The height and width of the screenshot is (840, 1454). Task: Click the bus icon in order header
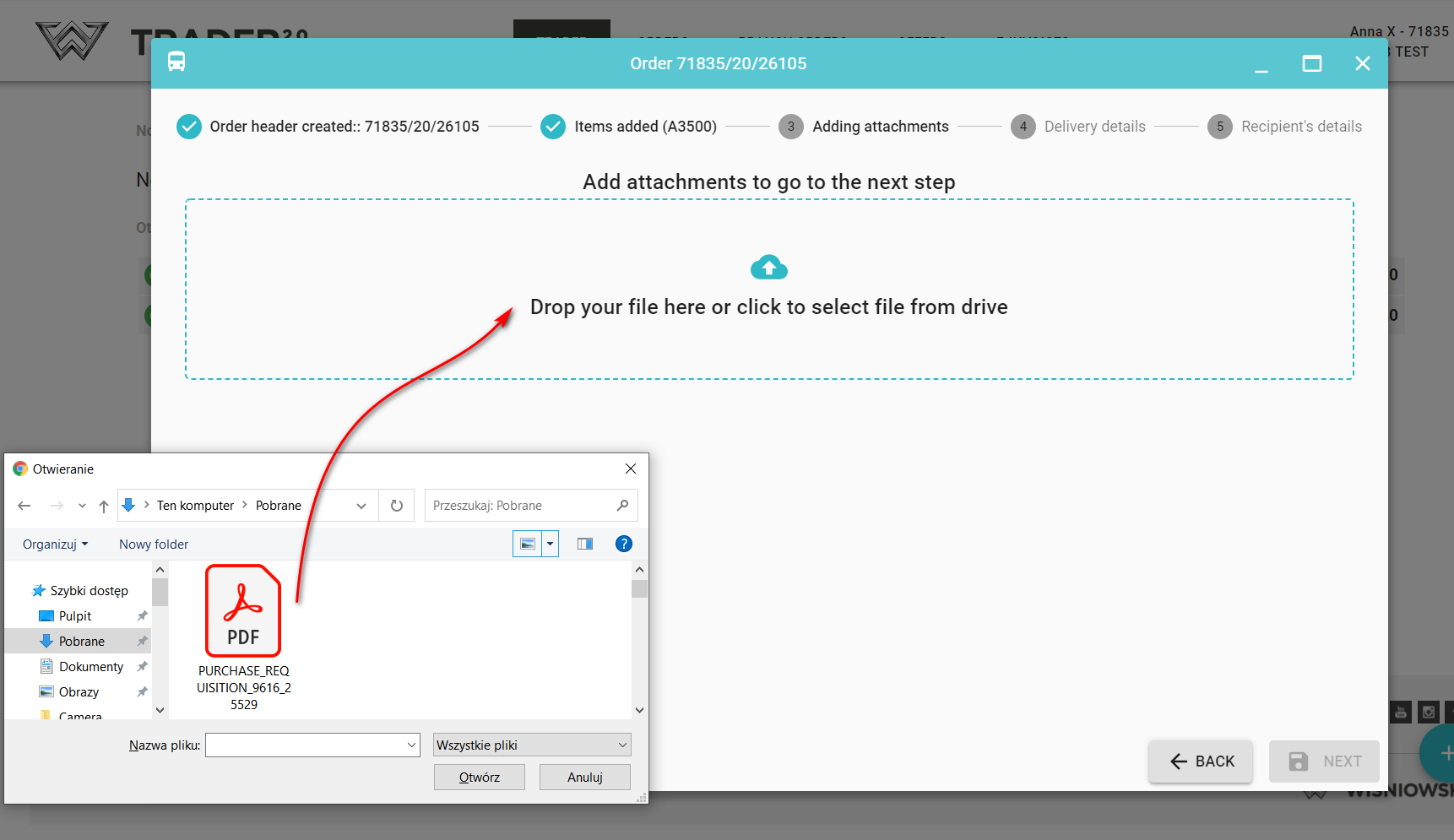tap(176, 62)
